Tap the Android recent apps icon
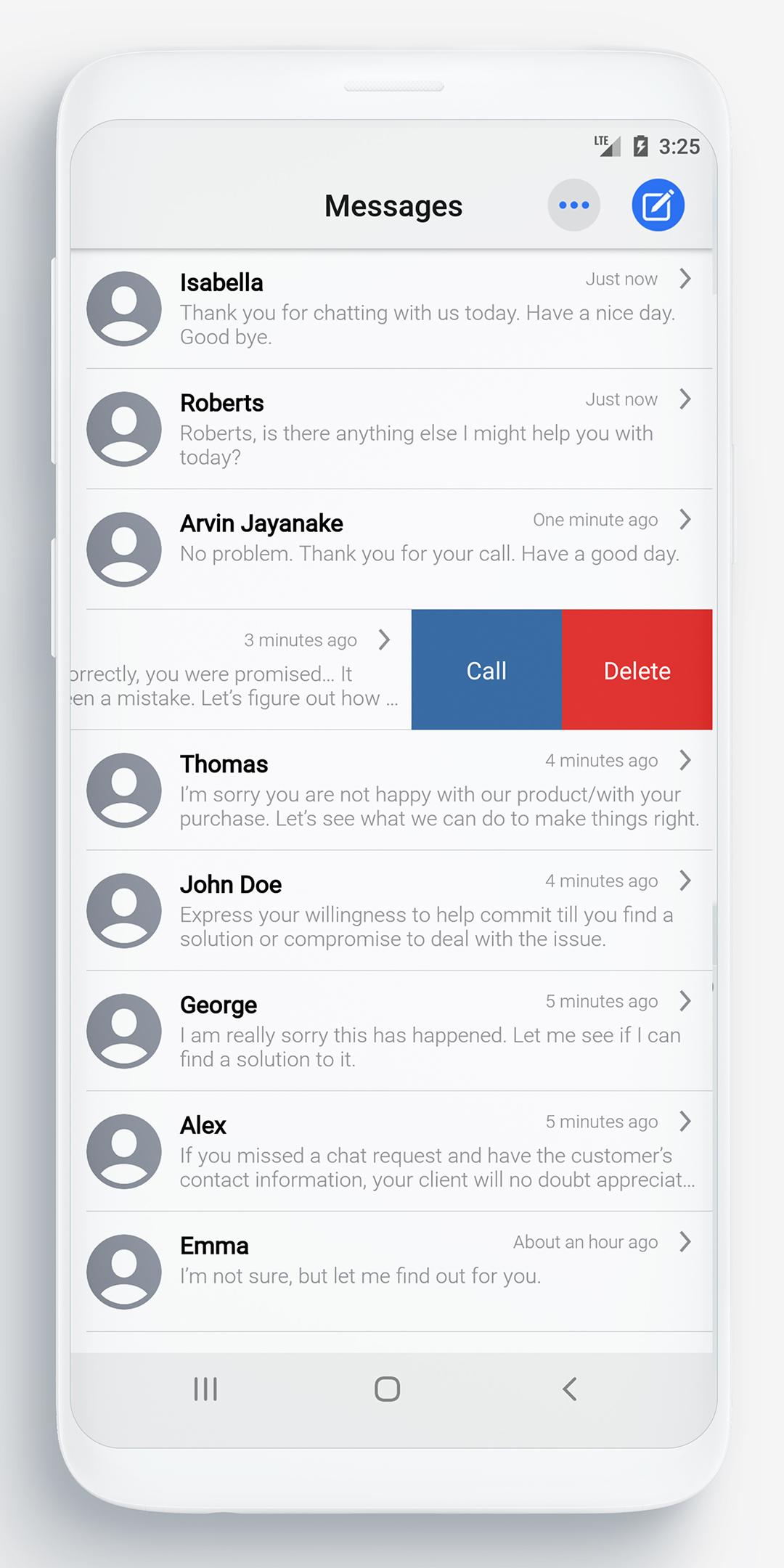The width and height of the screenshot is (784, 1568). pyautogui.click(x=205, y=1389)
